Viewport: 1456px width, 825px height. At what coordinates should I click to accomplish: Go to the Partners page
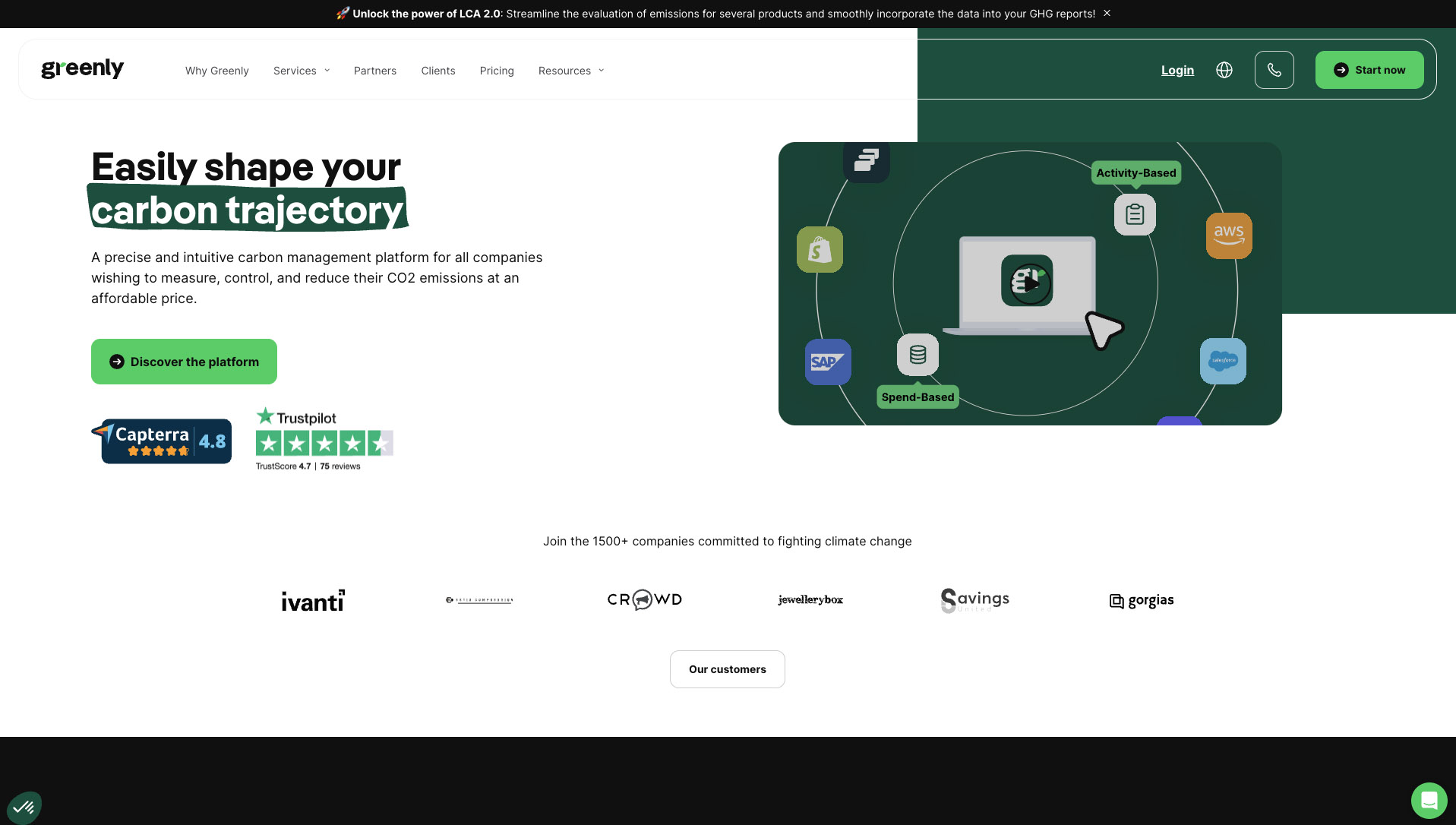click(375, 71)
